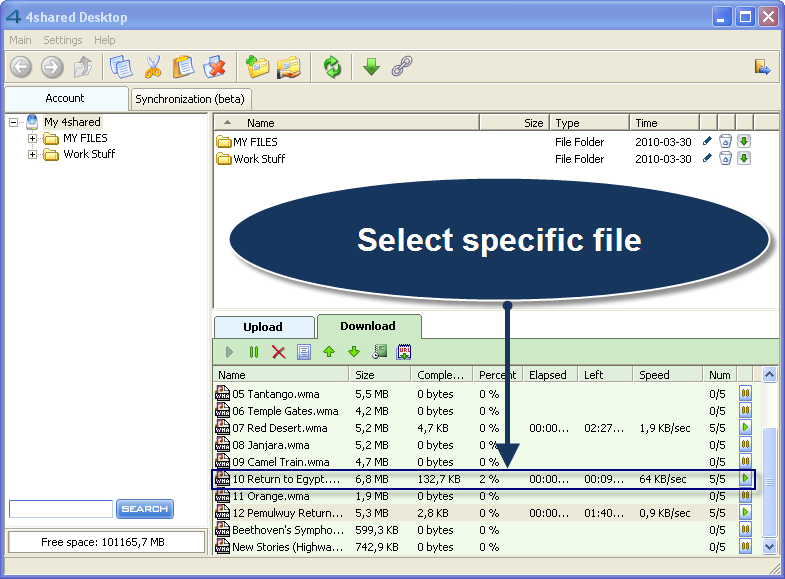Toggle pause on 11 Orange.wma row
The image size is (785, 579).
click(745, 495)
